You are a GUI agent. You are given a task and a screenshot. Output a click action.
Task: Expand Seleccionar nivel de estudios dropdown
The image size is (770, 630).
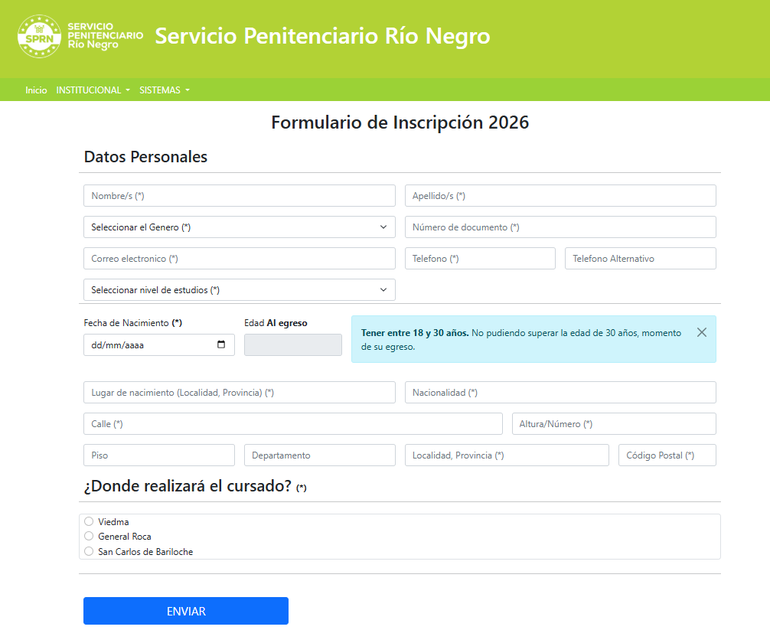(x=239, y=290)
